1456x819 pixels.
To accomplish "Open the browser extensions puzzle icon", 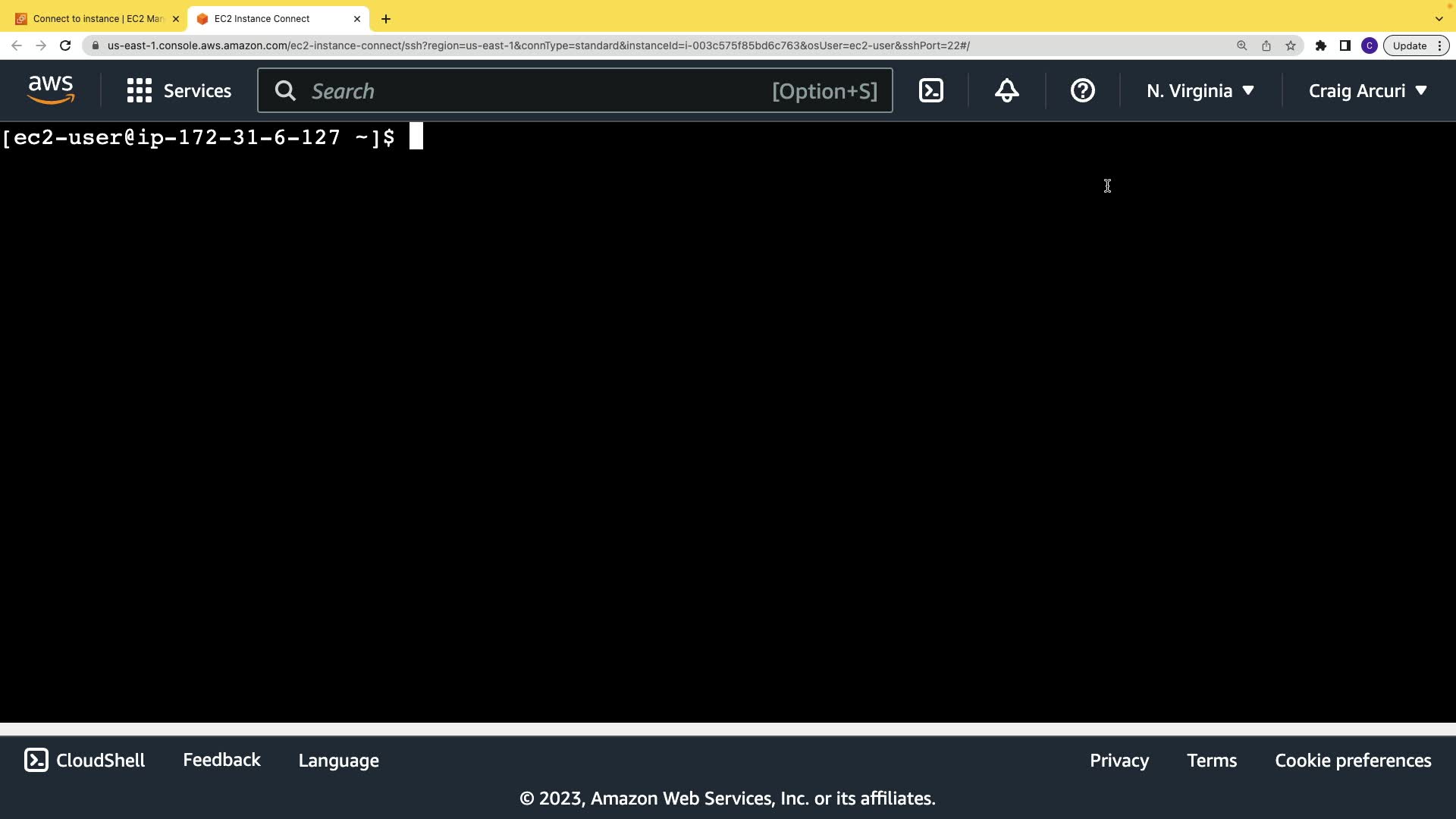I will 1320,45.
